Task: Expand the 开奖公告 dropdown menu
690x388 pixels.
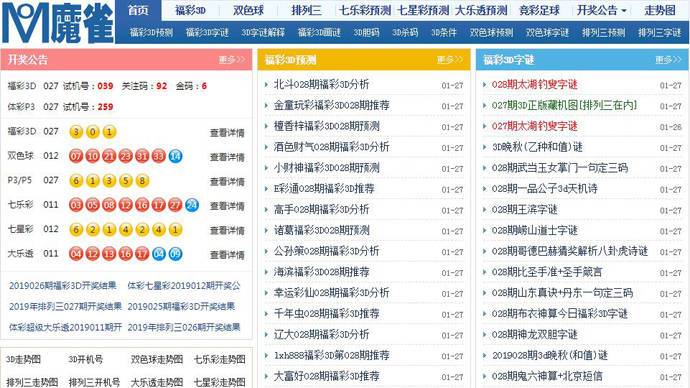Action: coord(601,10)
